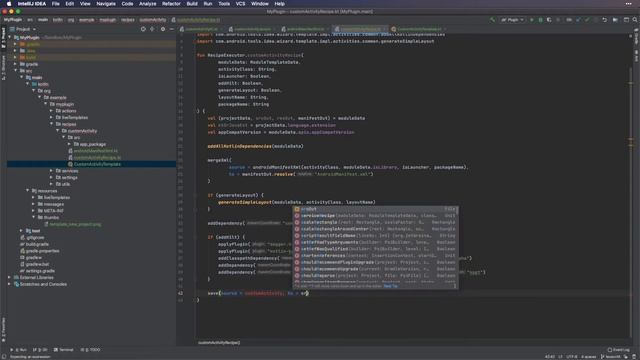Viewport: 640px width, 360px height.
Task: Open the Terminal tool window
Action: pyautogui.click(x=64, y=350)
